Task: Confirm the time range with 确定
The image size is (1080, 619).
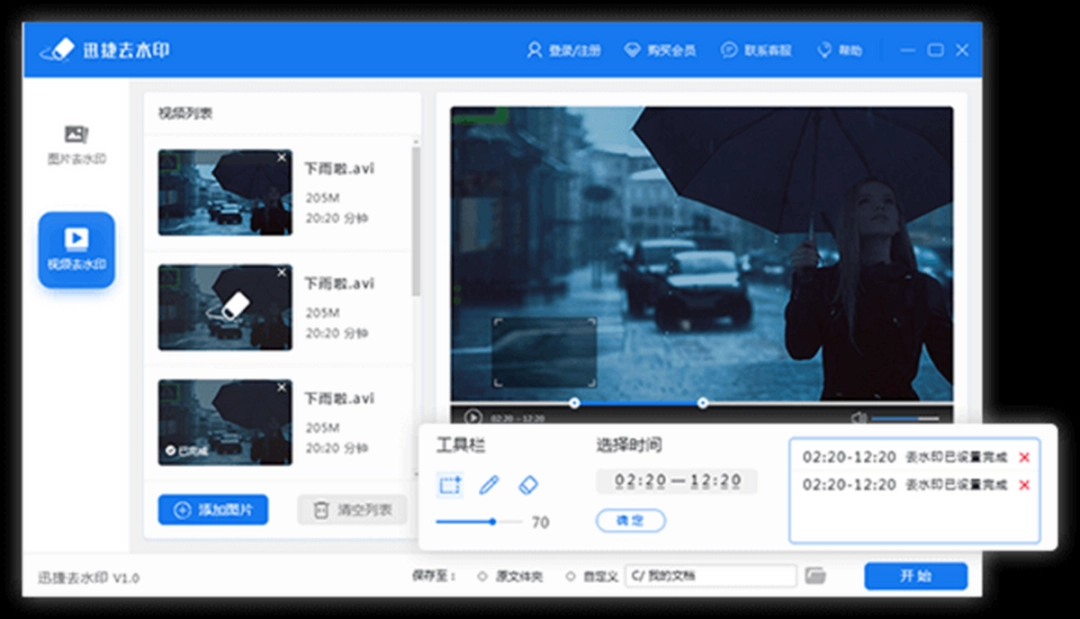Action: coord(630,521)
